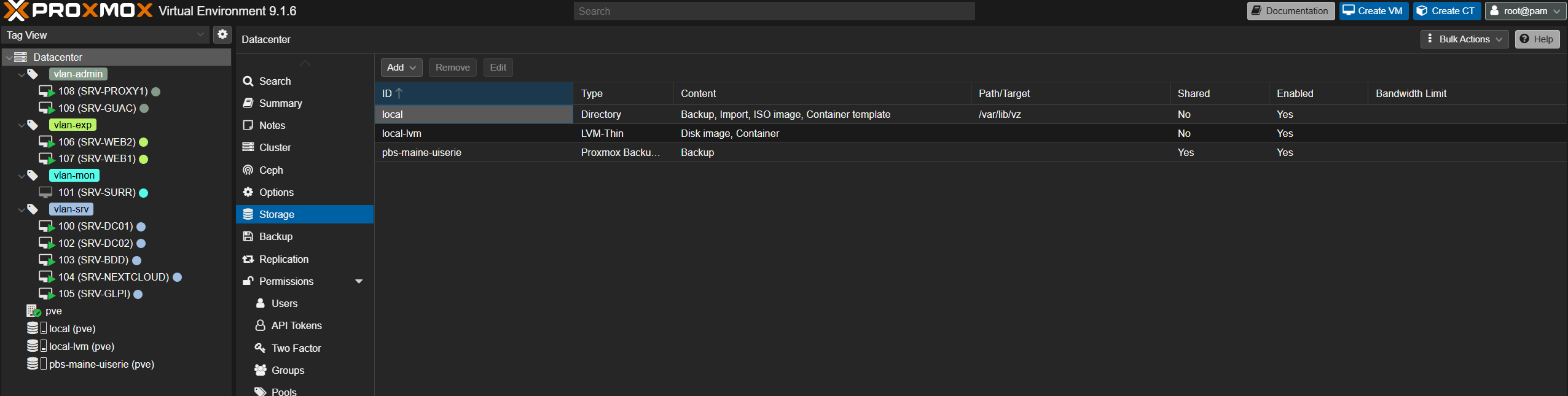Click the Two Factor key icon
Image resolution: width=1568 pixels, height=396 pixels.
click(261, 348)
